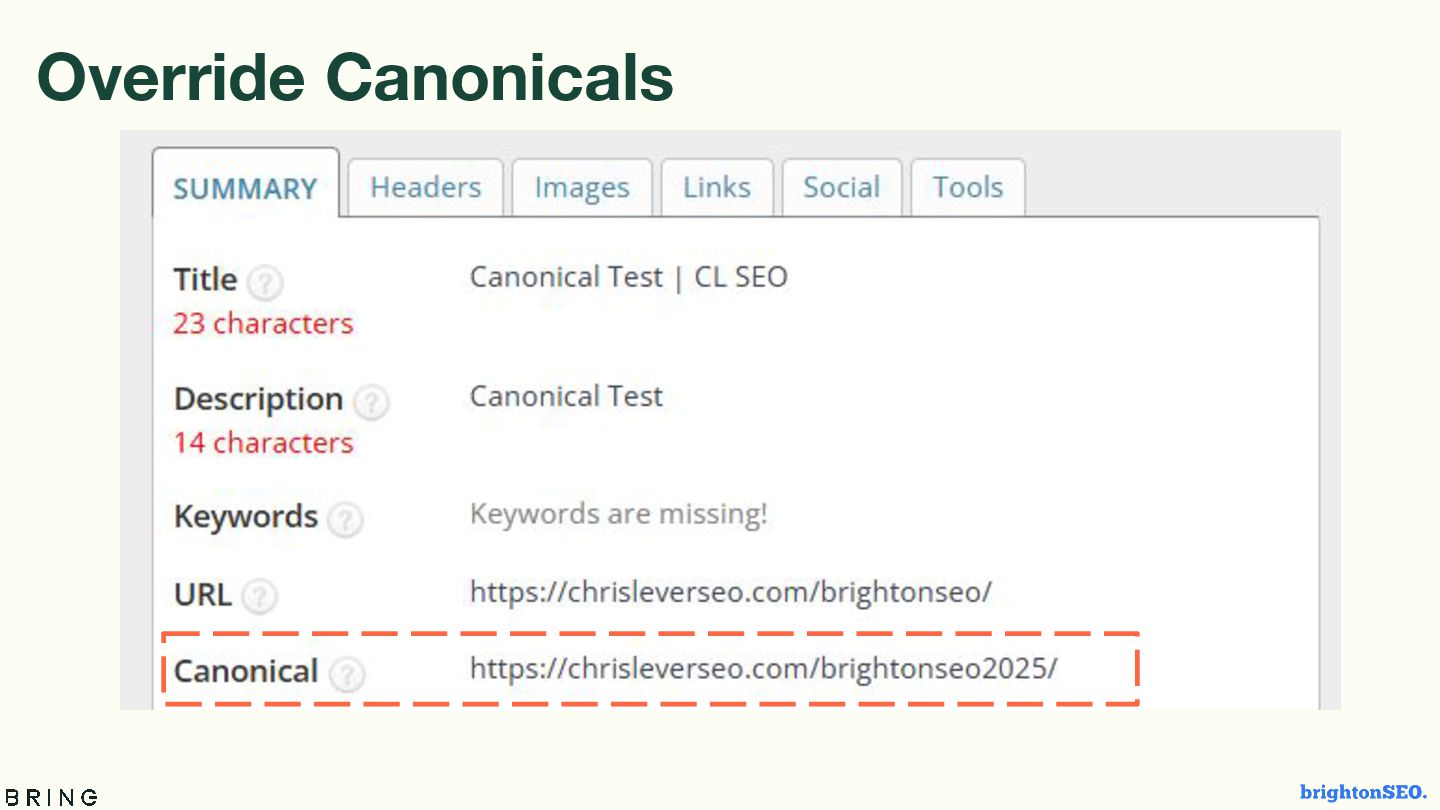Image resolution: width=1440 pixels, height=810 pixels.
Task: Click the help icon beside Canonical
Action: coord(347,674)
